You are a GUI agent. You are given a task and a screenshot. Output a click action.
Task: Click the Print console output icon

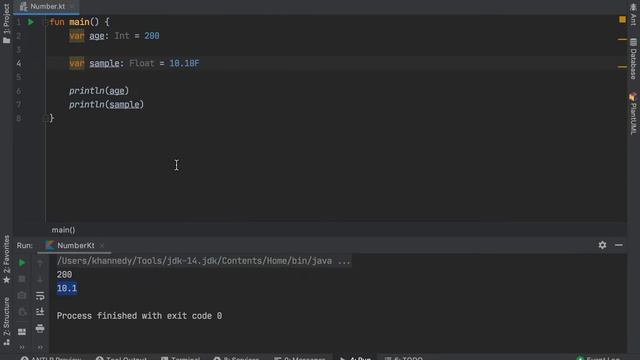(40, 328)
